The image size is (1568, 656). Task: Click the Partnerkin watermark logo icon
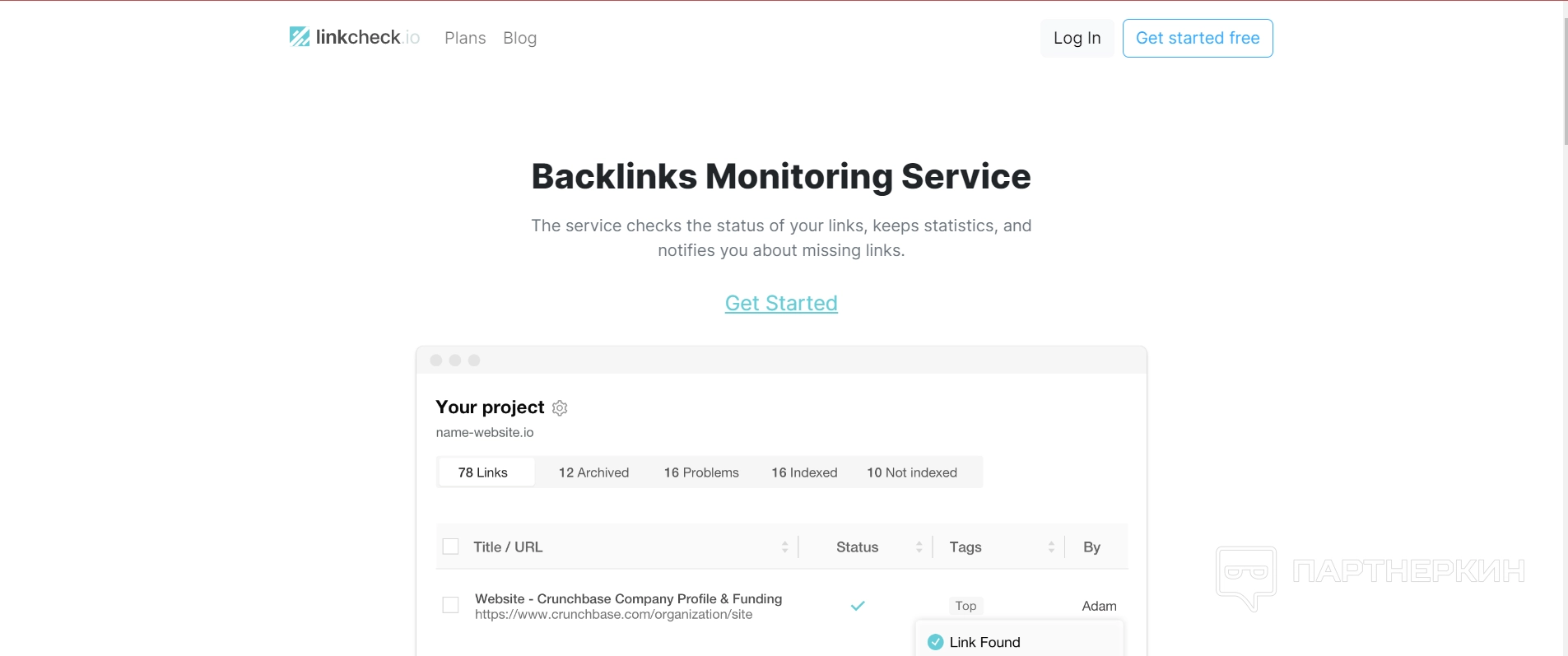point(1246,576)
